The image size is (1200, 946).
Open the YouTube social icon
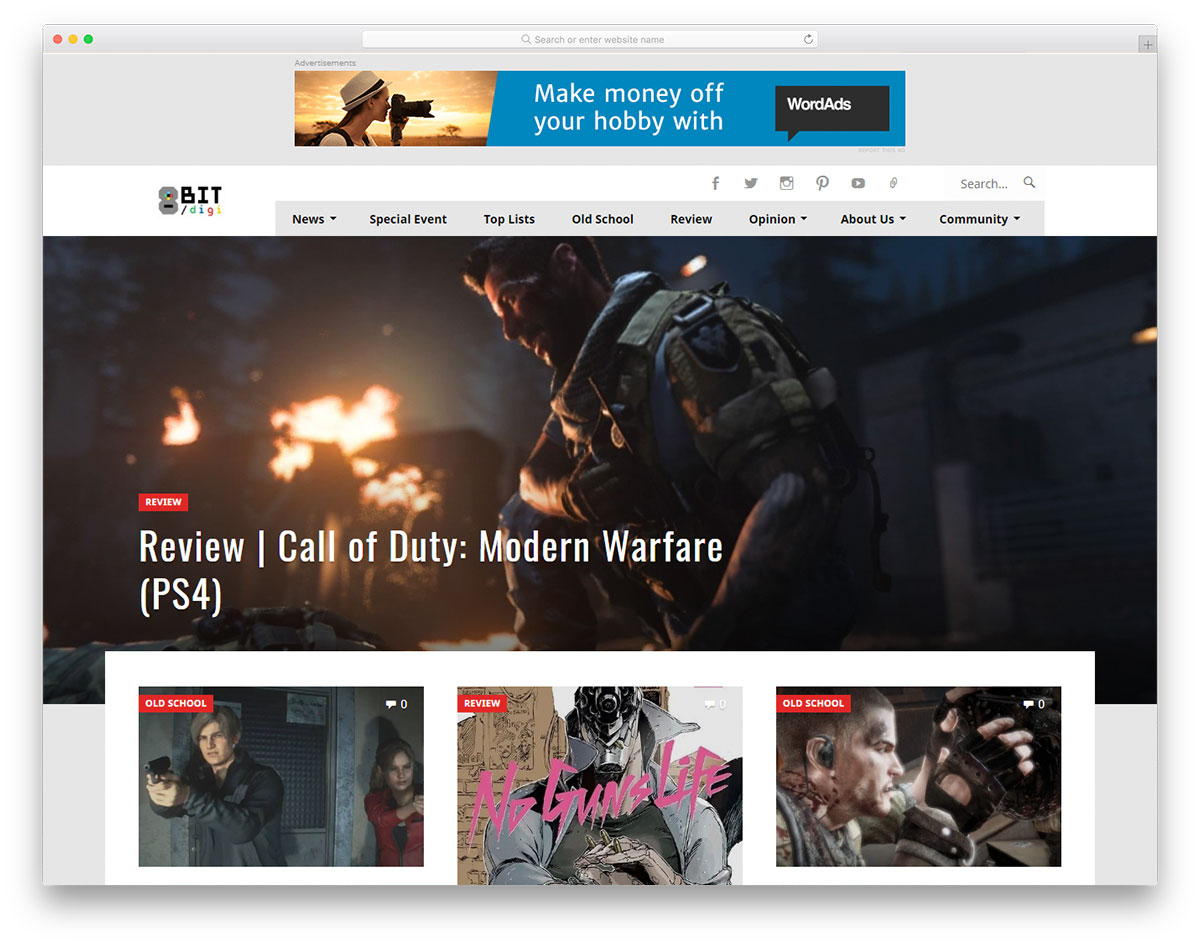click(x=858, y=183)
